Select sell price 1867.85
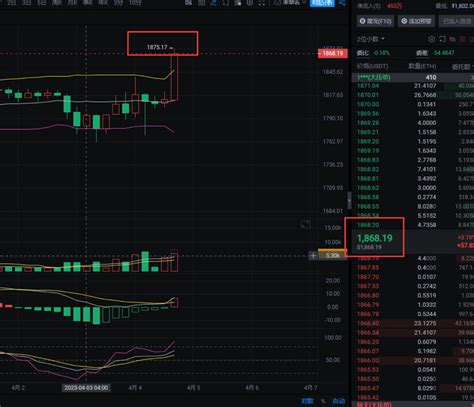Viewport: 474px width, 407px height. pos(368,268)
